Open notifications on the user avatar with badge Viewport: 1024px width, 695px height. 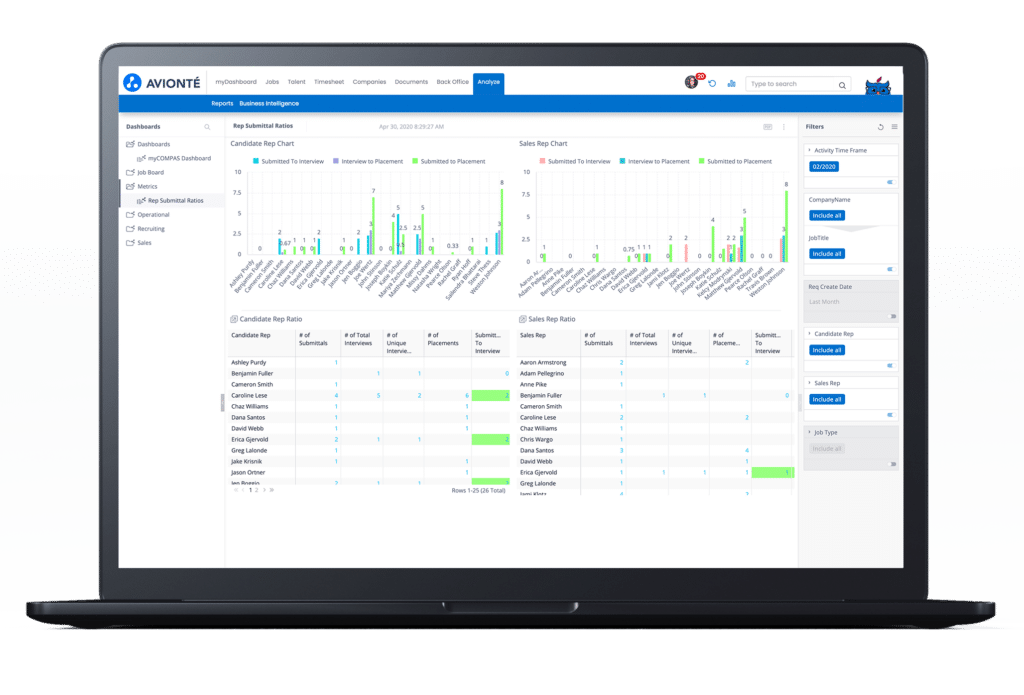(x=690, y=82)
